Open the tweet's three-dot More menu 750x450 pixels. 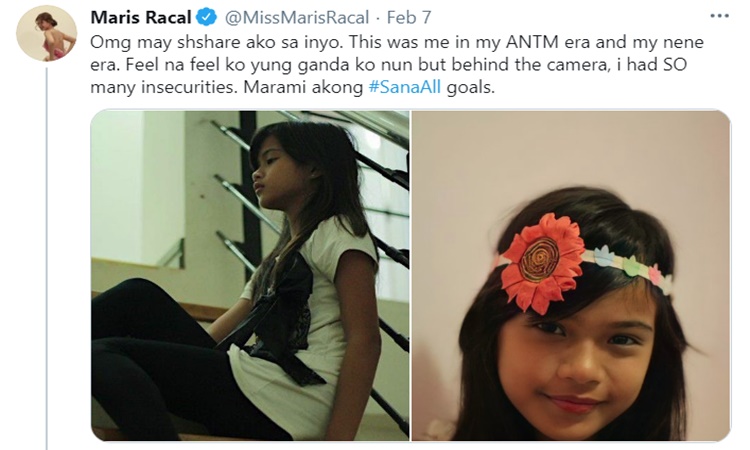click(x=718, y=16)
